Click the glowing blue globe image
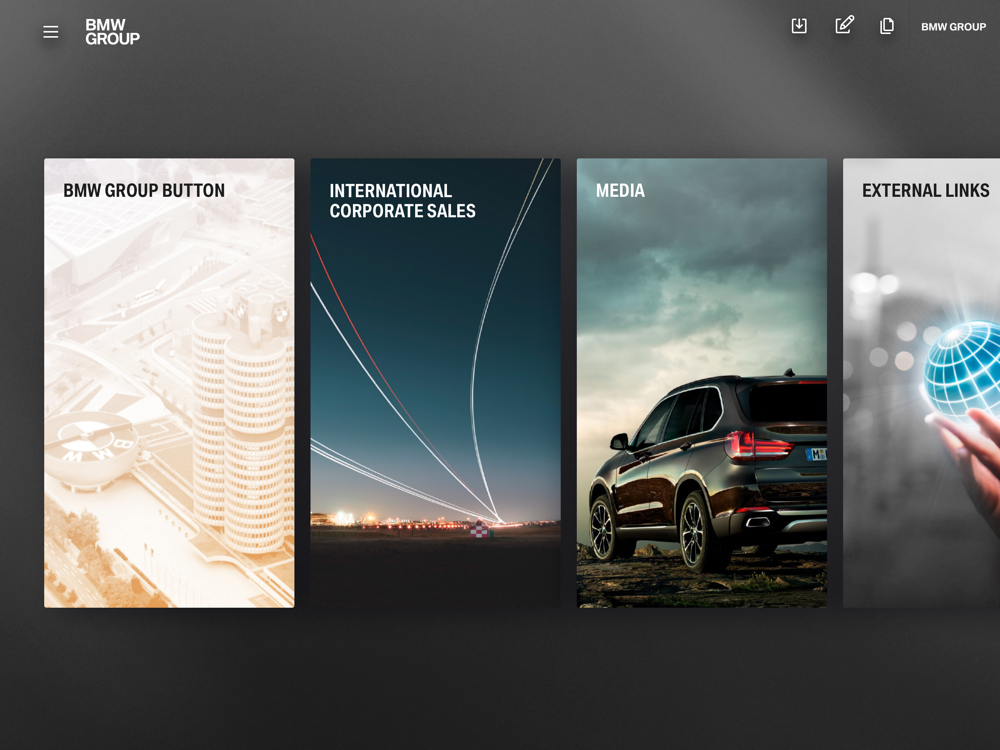 [x=962, y=368]
